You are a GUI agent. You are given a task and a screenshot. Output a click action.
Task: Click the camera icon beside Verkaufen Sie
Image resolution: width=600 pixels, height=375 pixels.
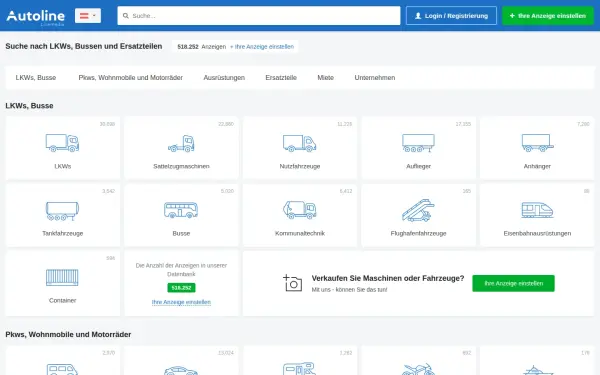click(293, 283)
